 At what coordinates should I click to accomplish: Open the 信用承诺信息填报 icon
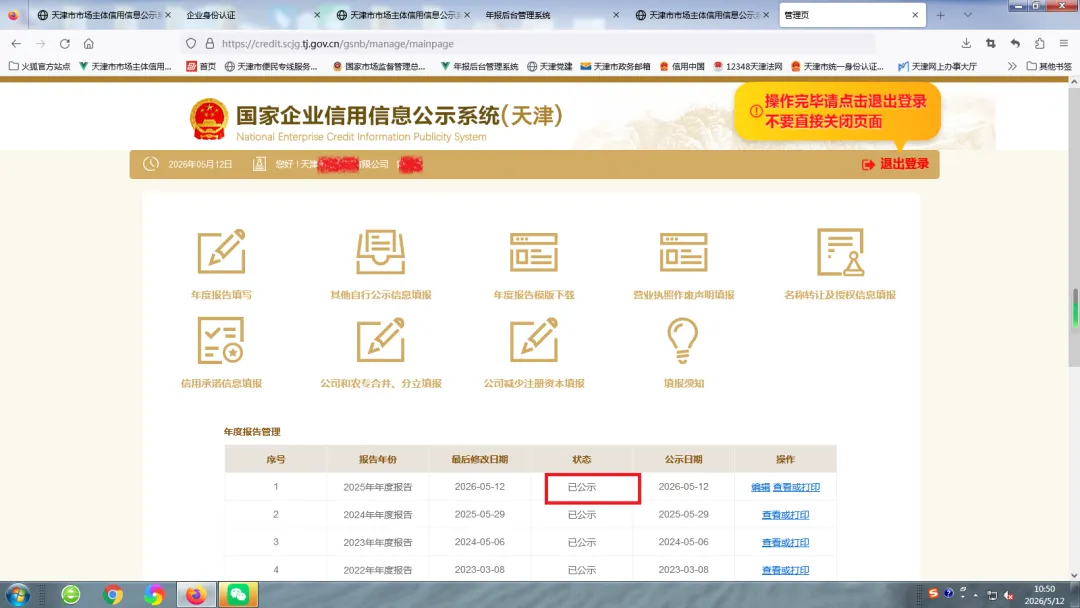(221, 340)
